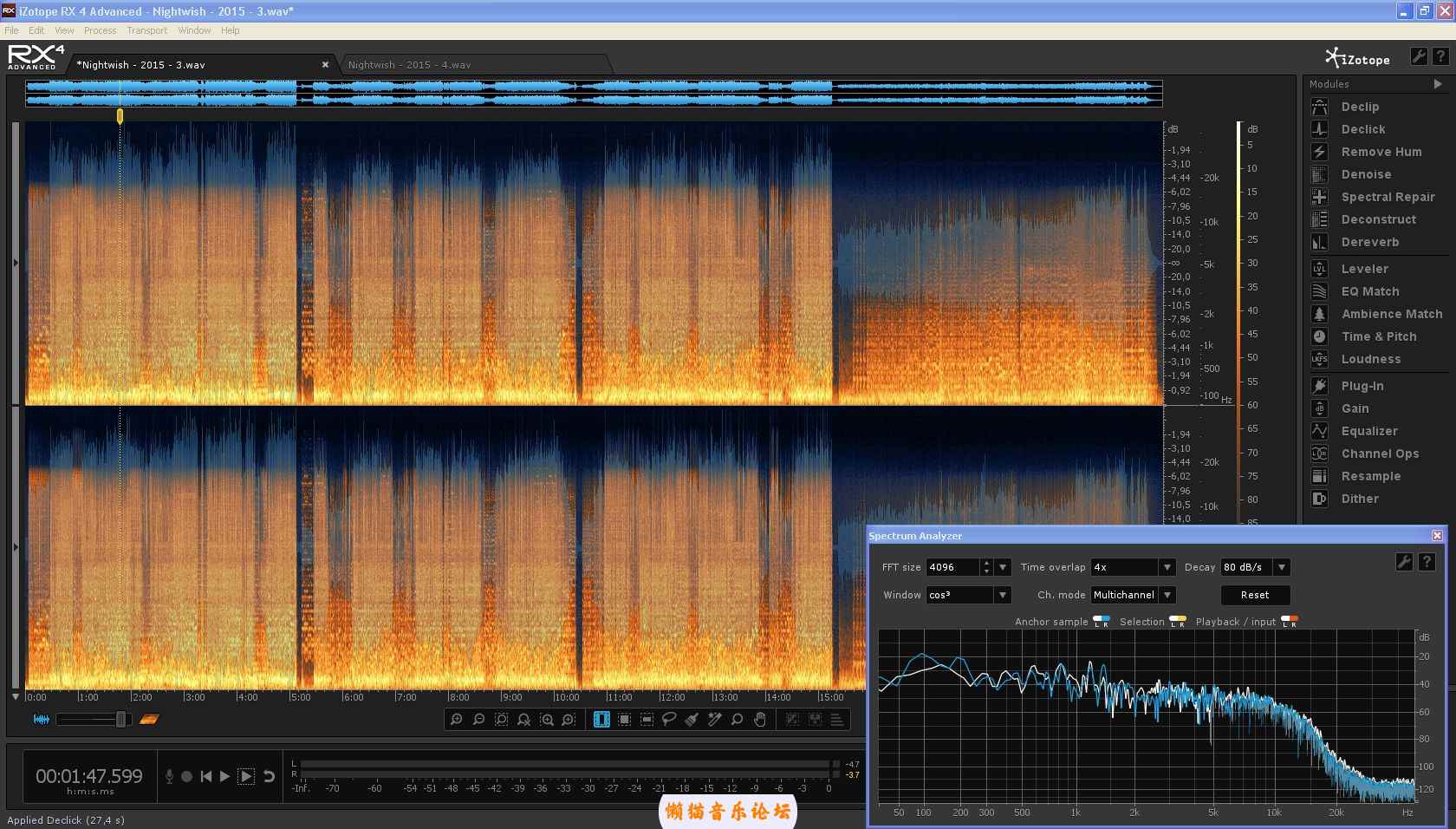Image resolution: width=1456 pixels, height=829 pixels.
Task: Open the Time overlap dropdown
Action: (1167, 567)
